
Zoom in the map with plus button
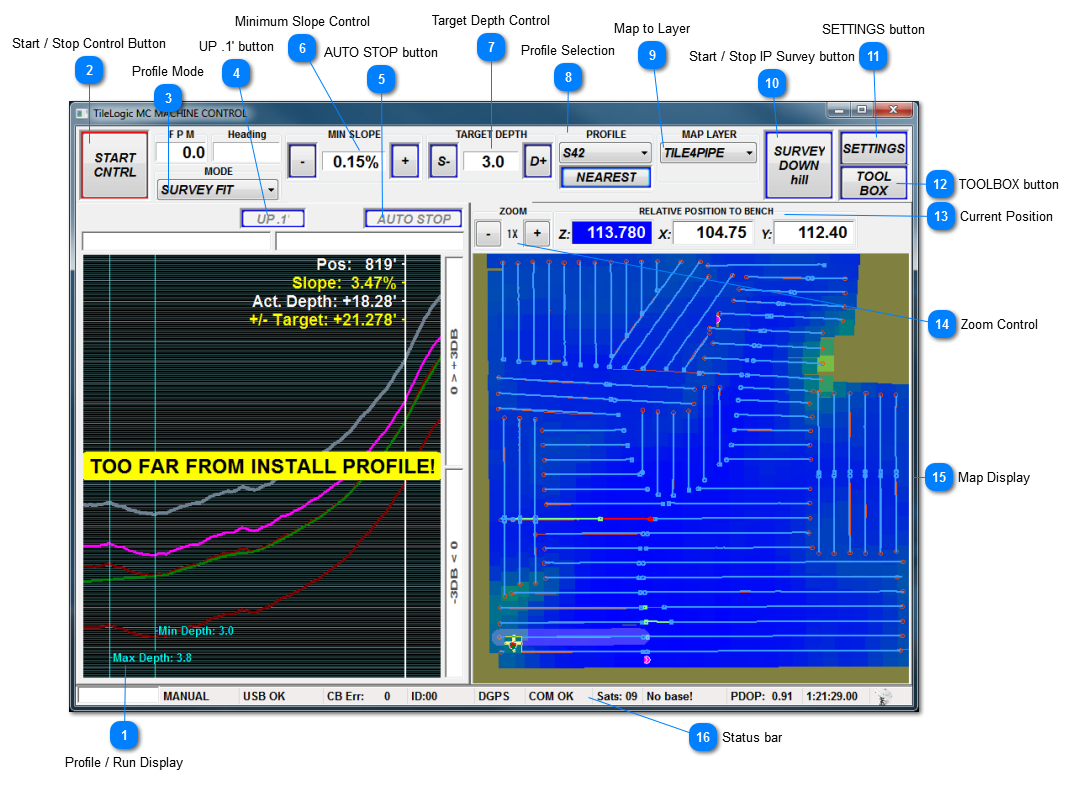(x=536, y=233)
